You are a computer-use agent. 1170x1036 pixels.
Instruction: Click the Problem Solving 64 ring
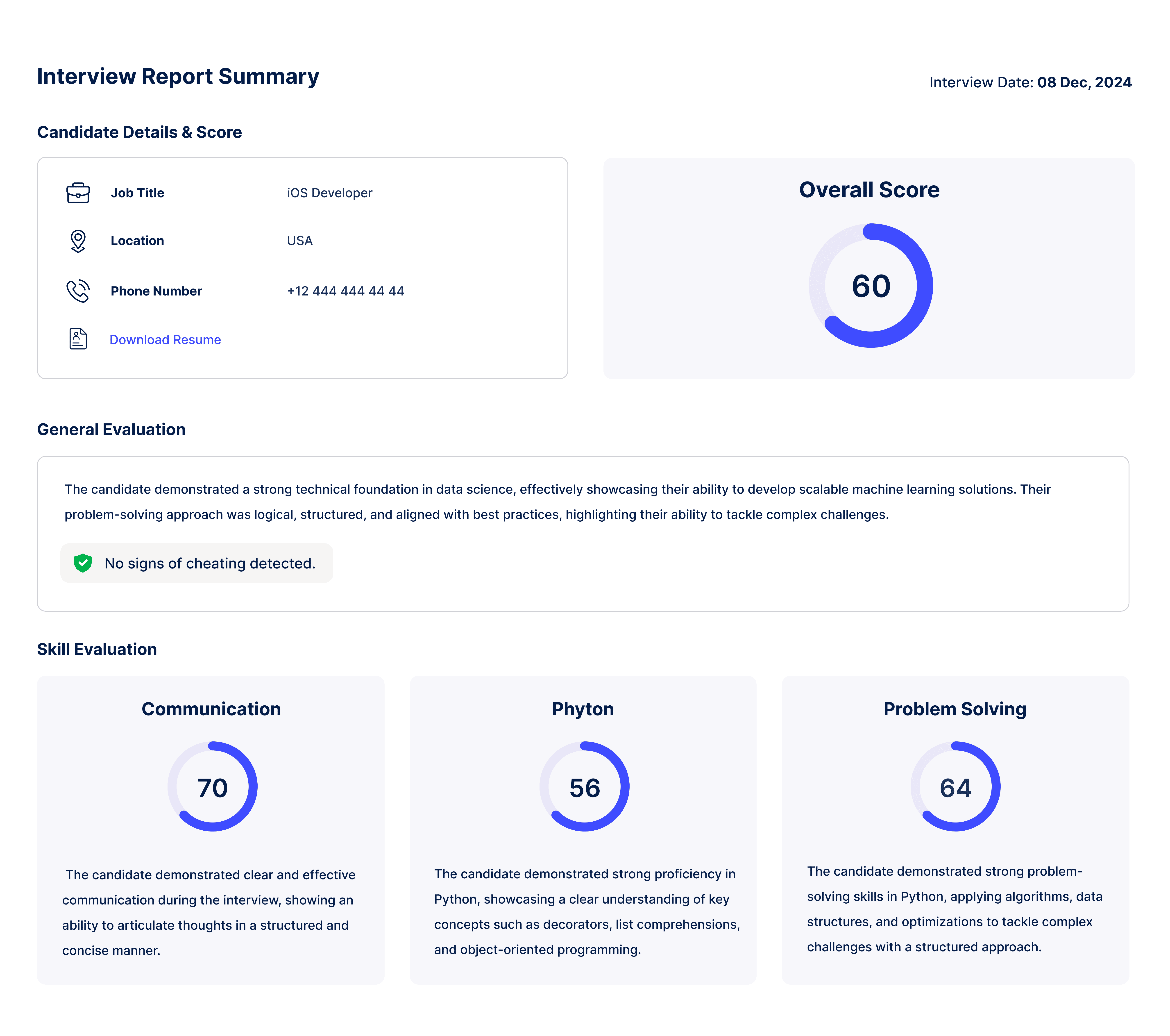click(x=955, y=787)
